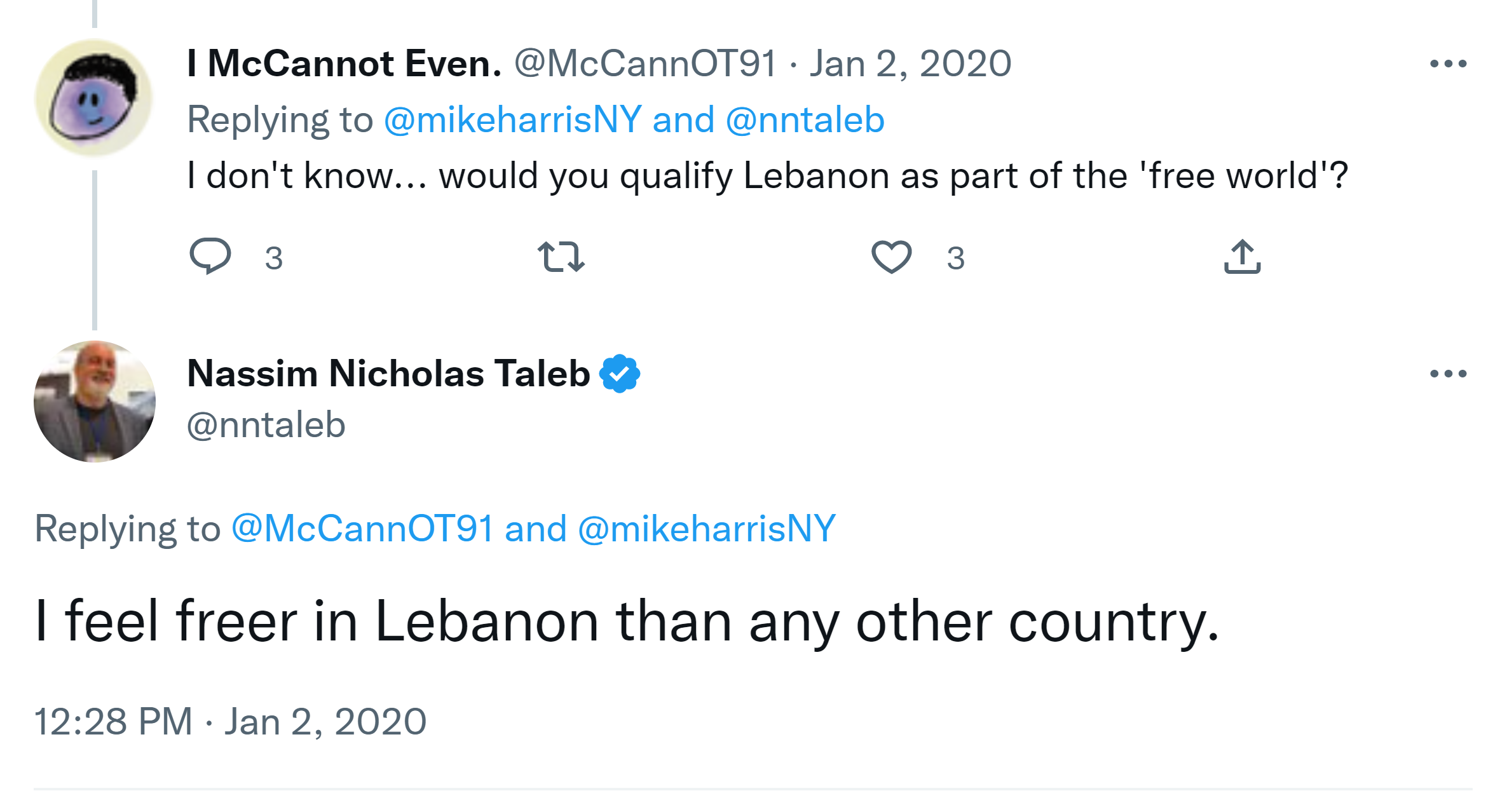This screenshot has width=1500, height=812.
Task: Click @mikeharrisNY in Taleb's replying-to line
Action: 707,529
